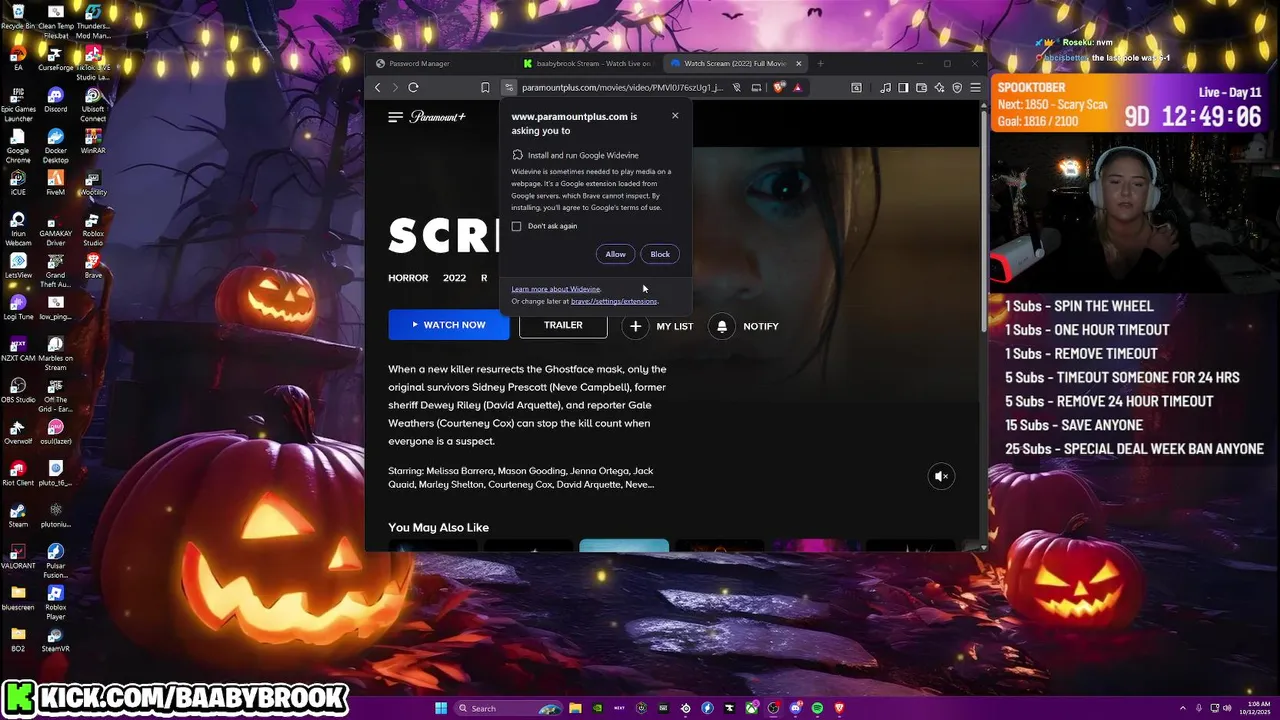Open the media casting icon in address bar
This screenshot has width=1280, height=720.
(x=756, y=88)
